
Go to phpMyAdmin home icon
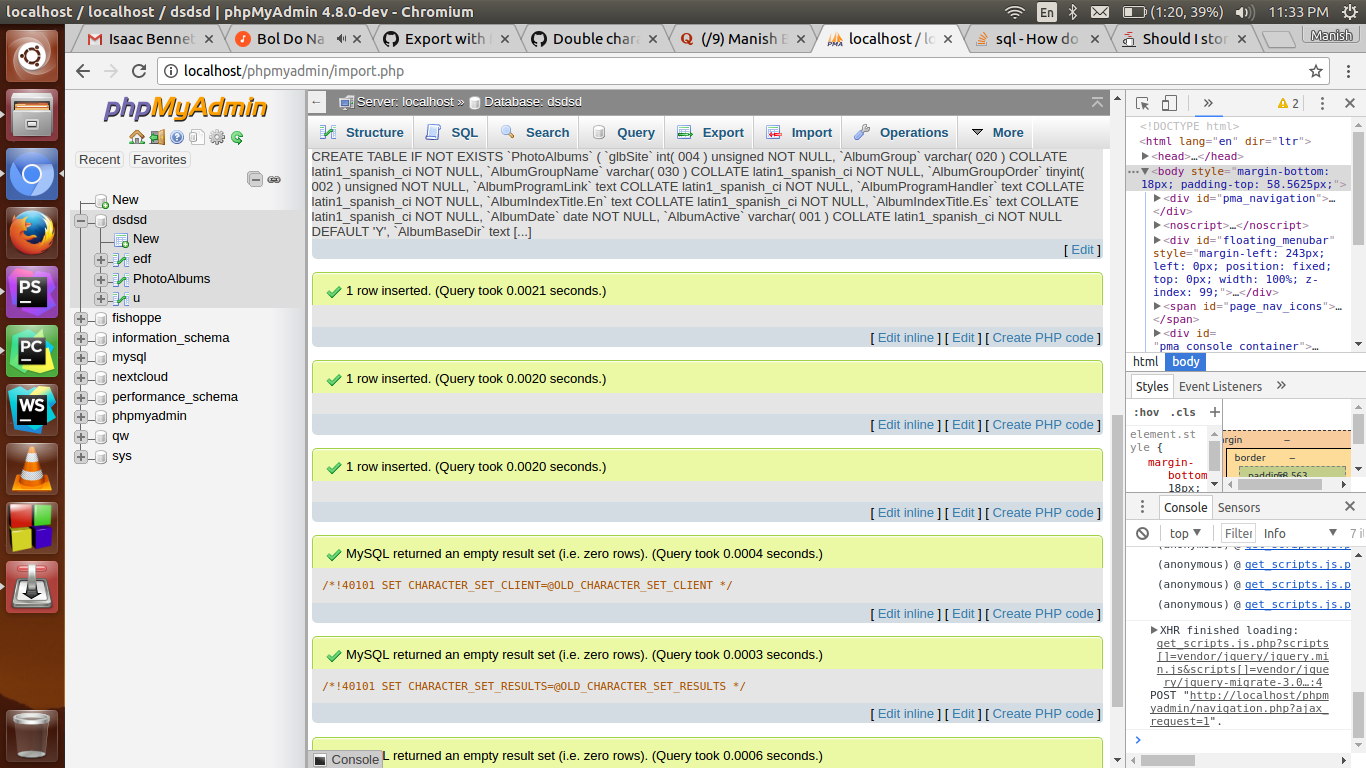[137, 137]
